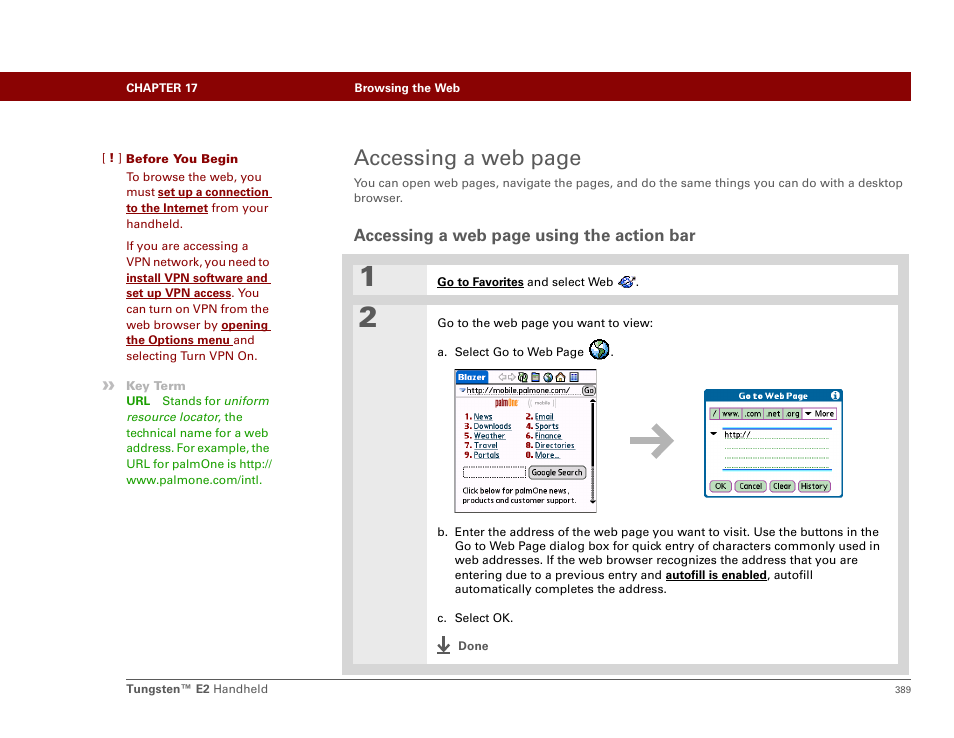
Task: Open the Weather link in Blazer
Action: (489, 436)
